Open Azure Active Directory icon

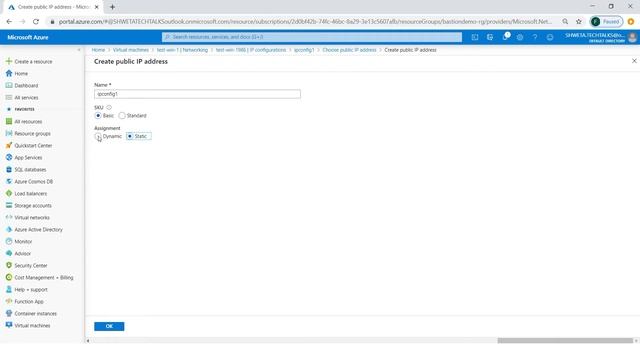click(x=9, y=229)
